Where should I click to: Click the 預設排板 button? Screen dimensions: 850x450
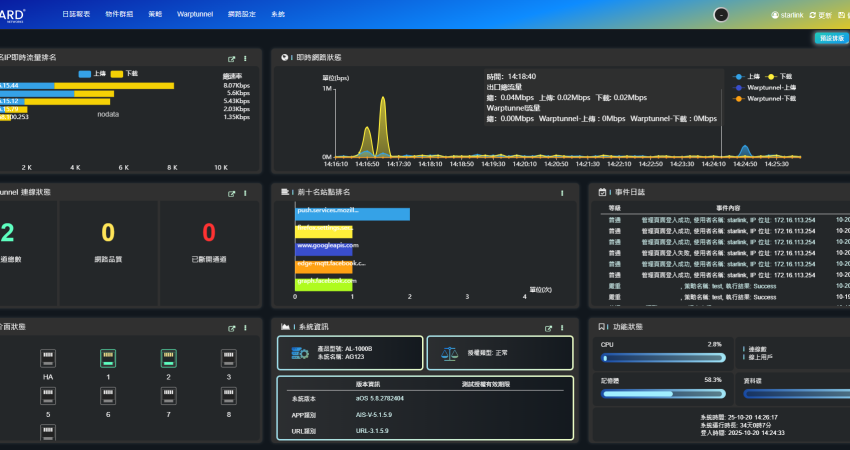point(831,38)
